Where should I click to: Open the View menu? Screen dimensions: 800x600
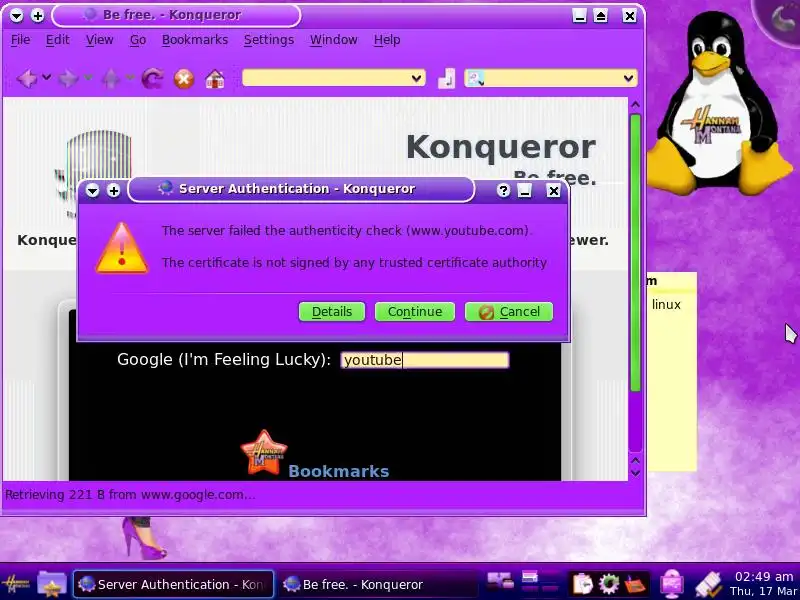(x=99, y=40)
